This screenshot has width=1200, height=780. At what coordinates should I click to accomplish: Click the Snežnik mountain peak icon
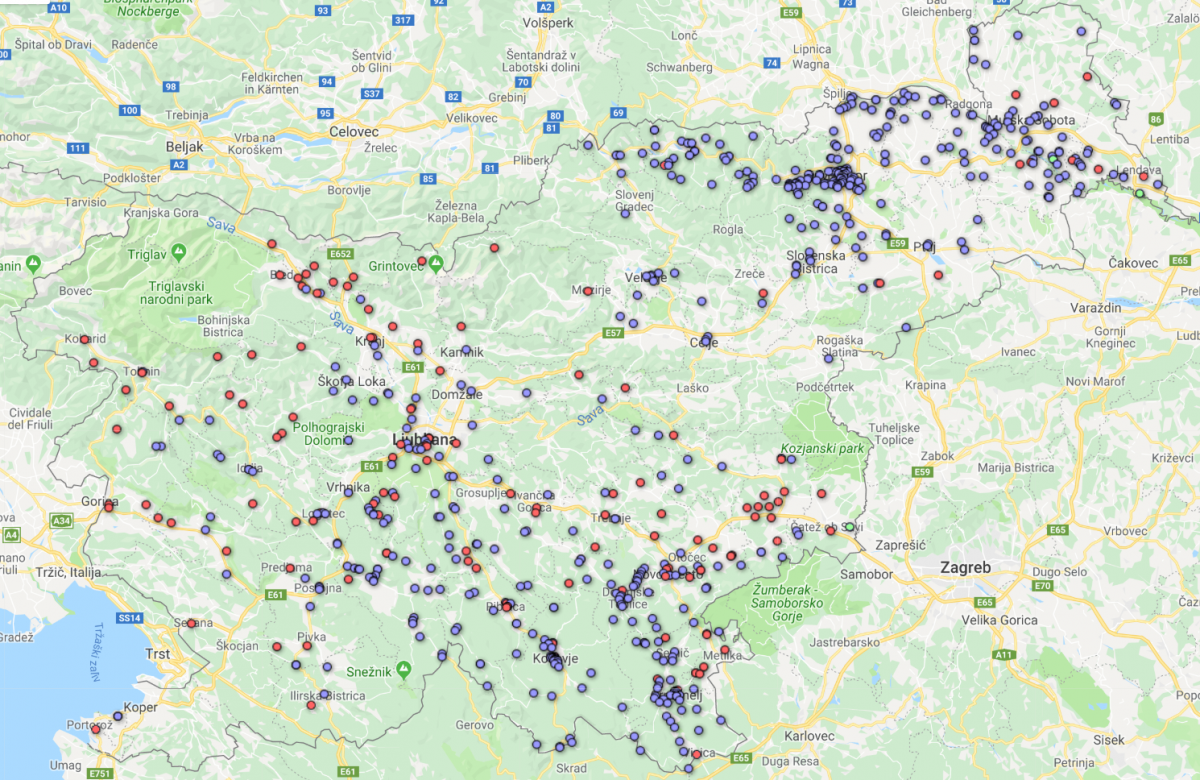403,668
